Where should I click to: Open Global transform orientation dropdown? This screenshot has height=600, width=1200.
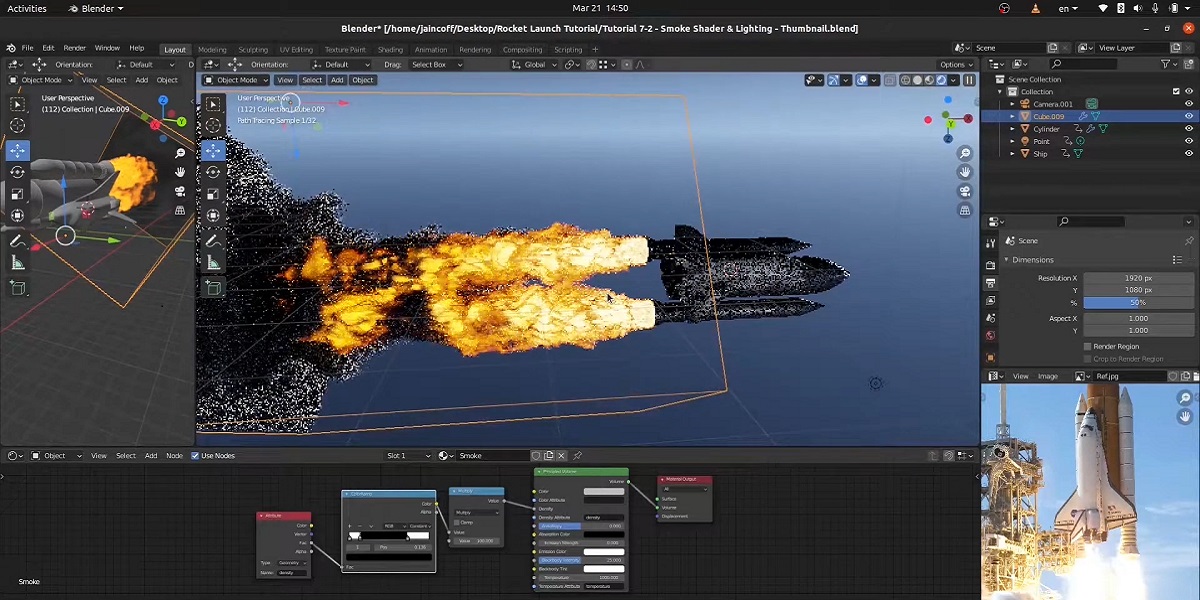[x=535, y=64]
